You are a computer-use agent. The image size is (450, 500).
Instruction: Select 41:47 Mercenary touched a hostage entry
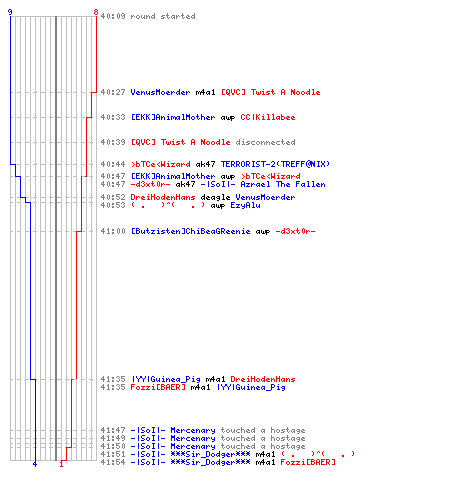[203, 430]
